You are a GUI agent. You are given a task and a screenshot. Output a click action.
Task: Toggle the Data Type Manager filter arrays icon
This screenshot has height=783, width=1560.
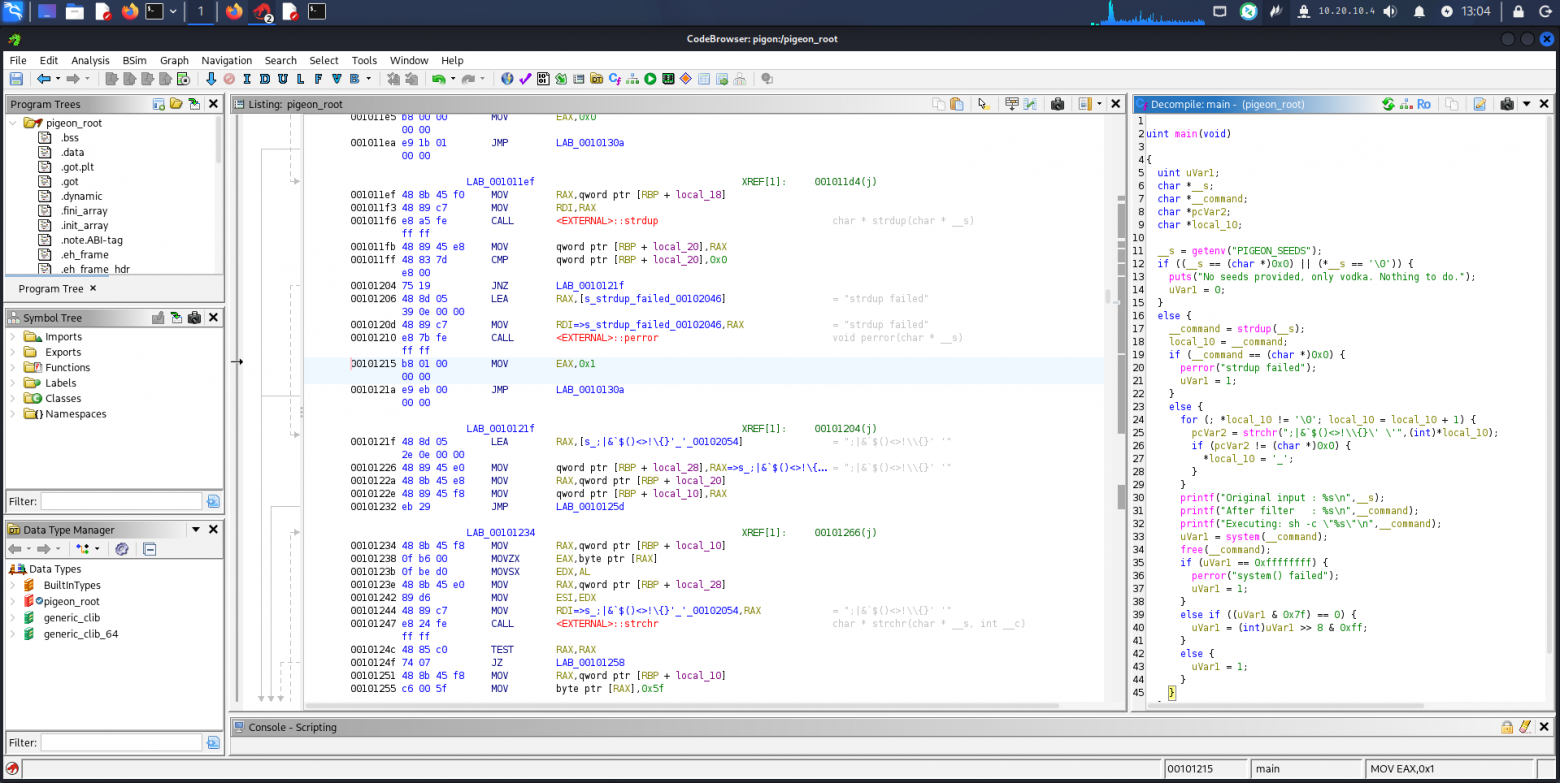(x=83, y=549)
